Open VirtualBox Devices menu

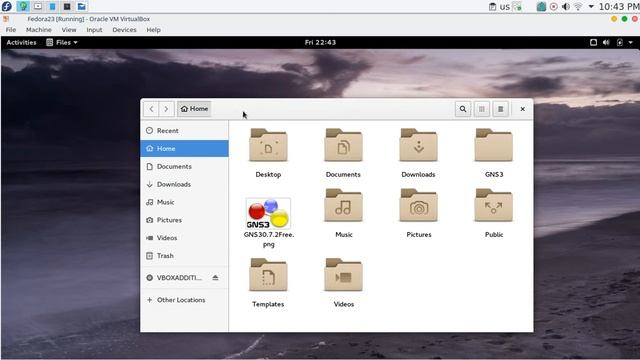pos(124,30)
